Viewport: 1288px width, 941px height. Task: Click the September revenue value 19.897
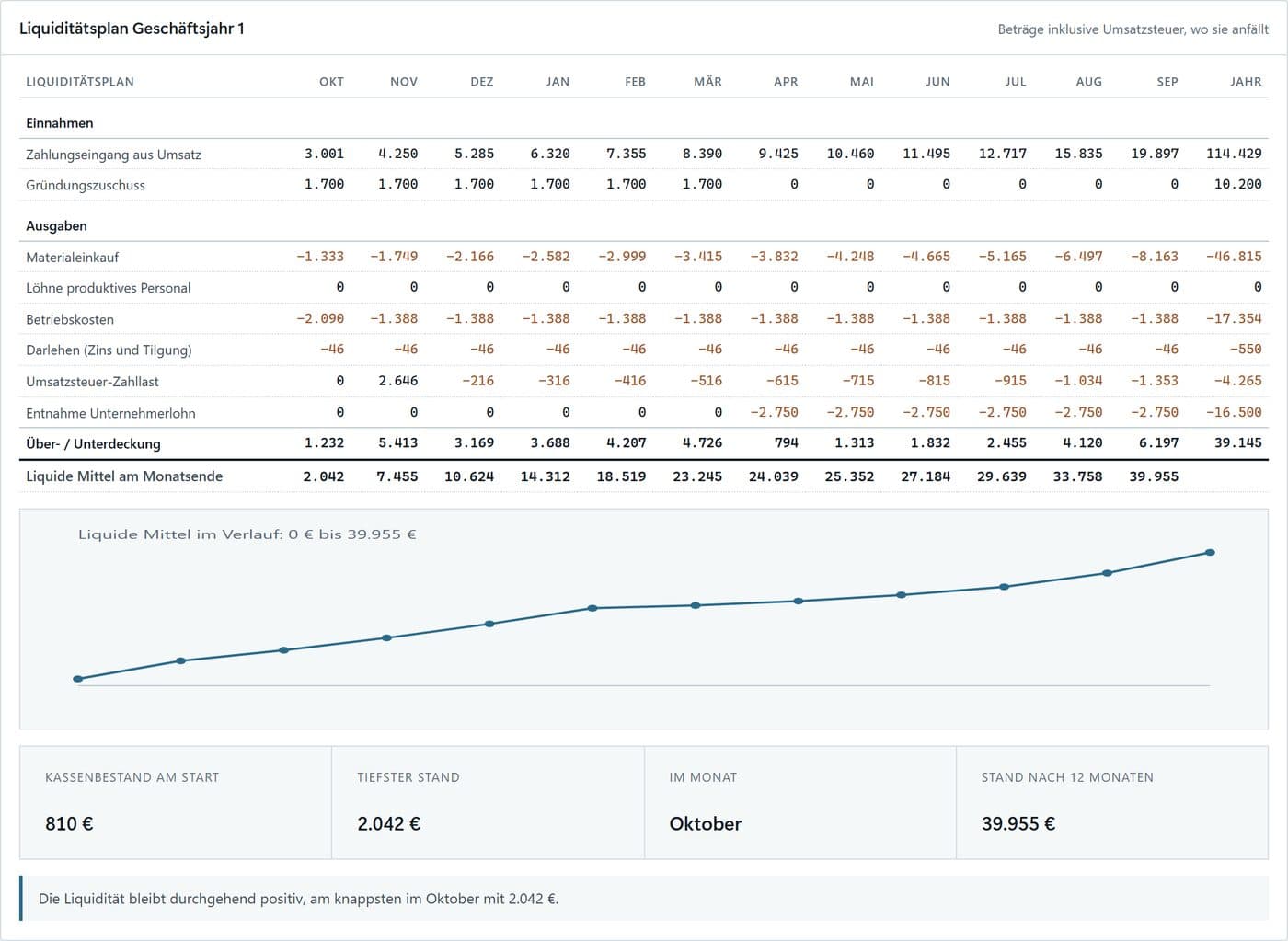pos(1154,154)
